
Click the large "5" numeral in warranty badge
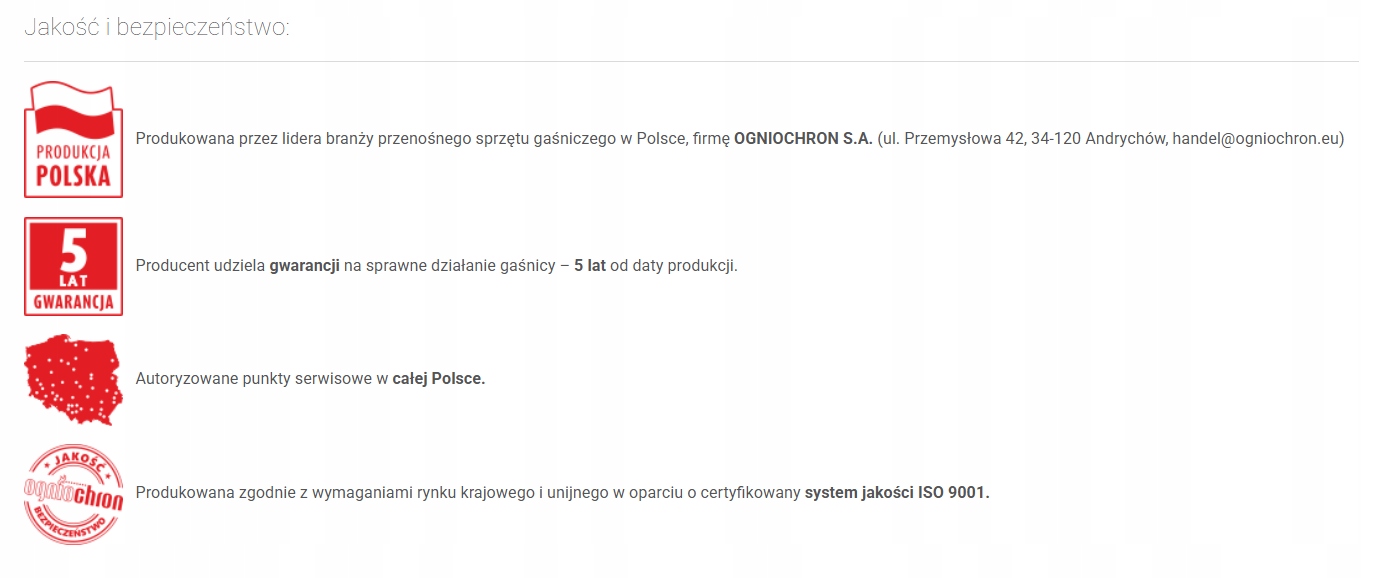(x=74, y=252)
